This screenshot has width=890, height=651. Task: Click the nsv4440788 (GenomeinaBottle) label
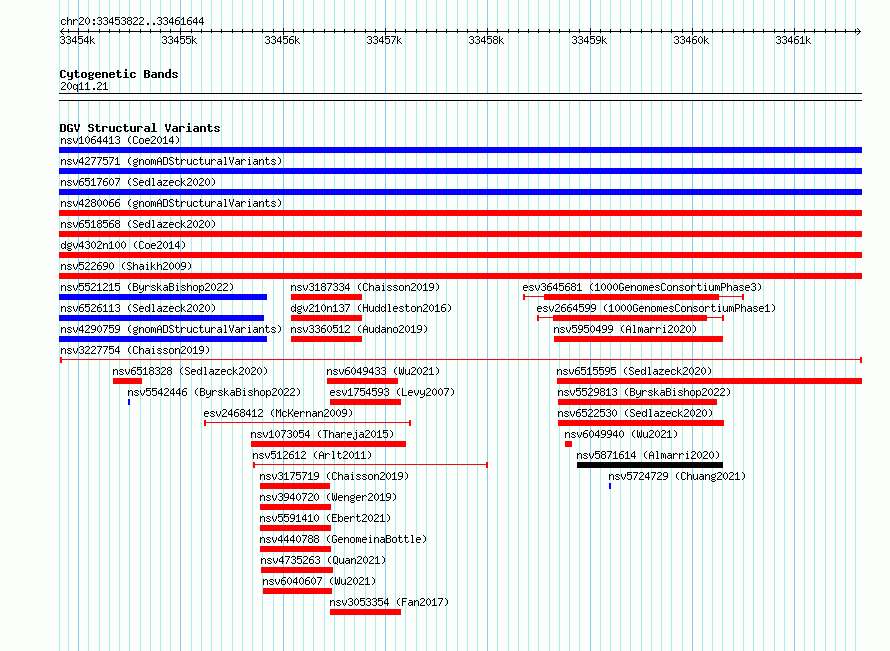(x=343, y=539)
